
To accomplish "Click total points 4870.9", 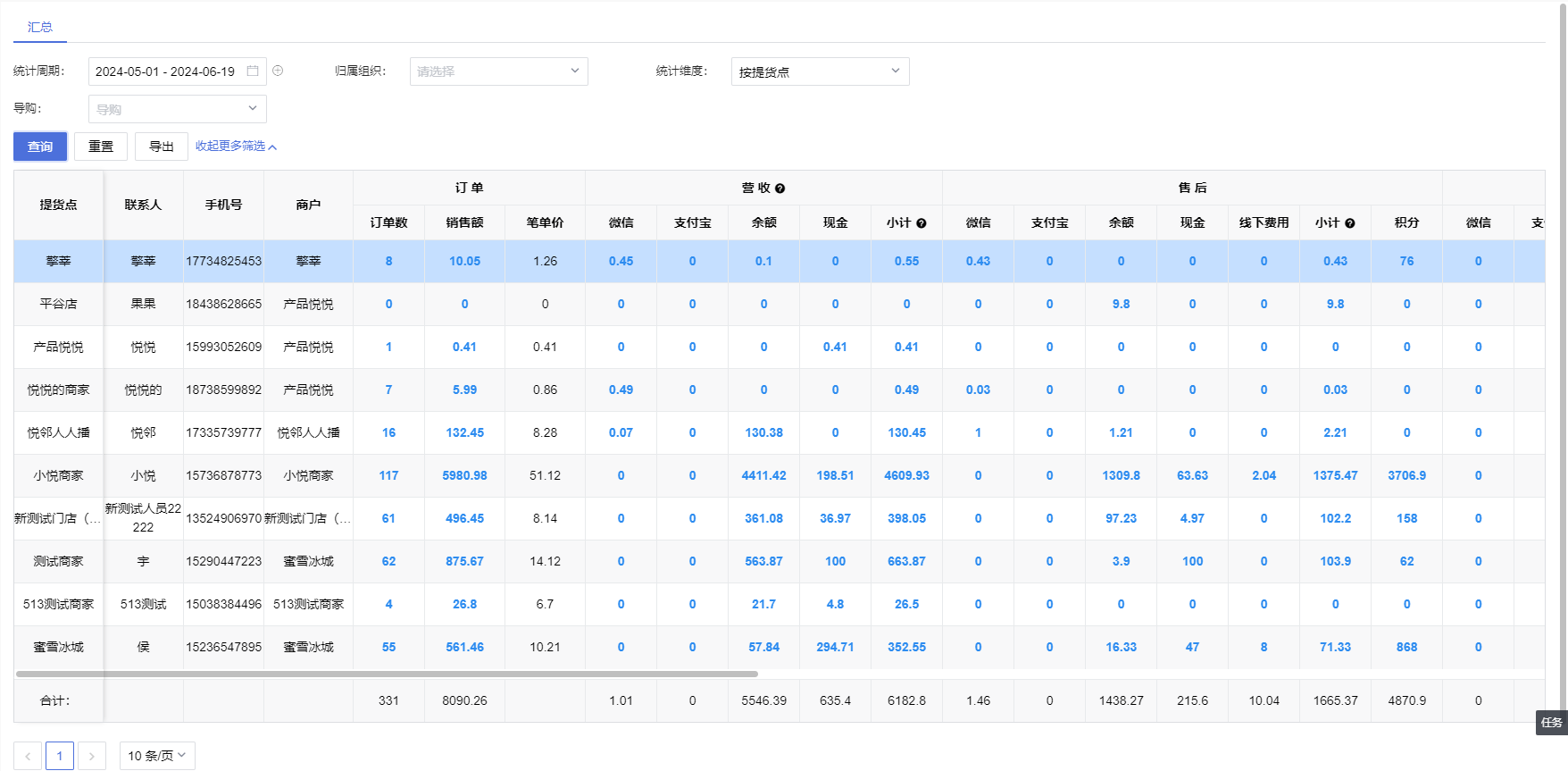I will 1406,700.
